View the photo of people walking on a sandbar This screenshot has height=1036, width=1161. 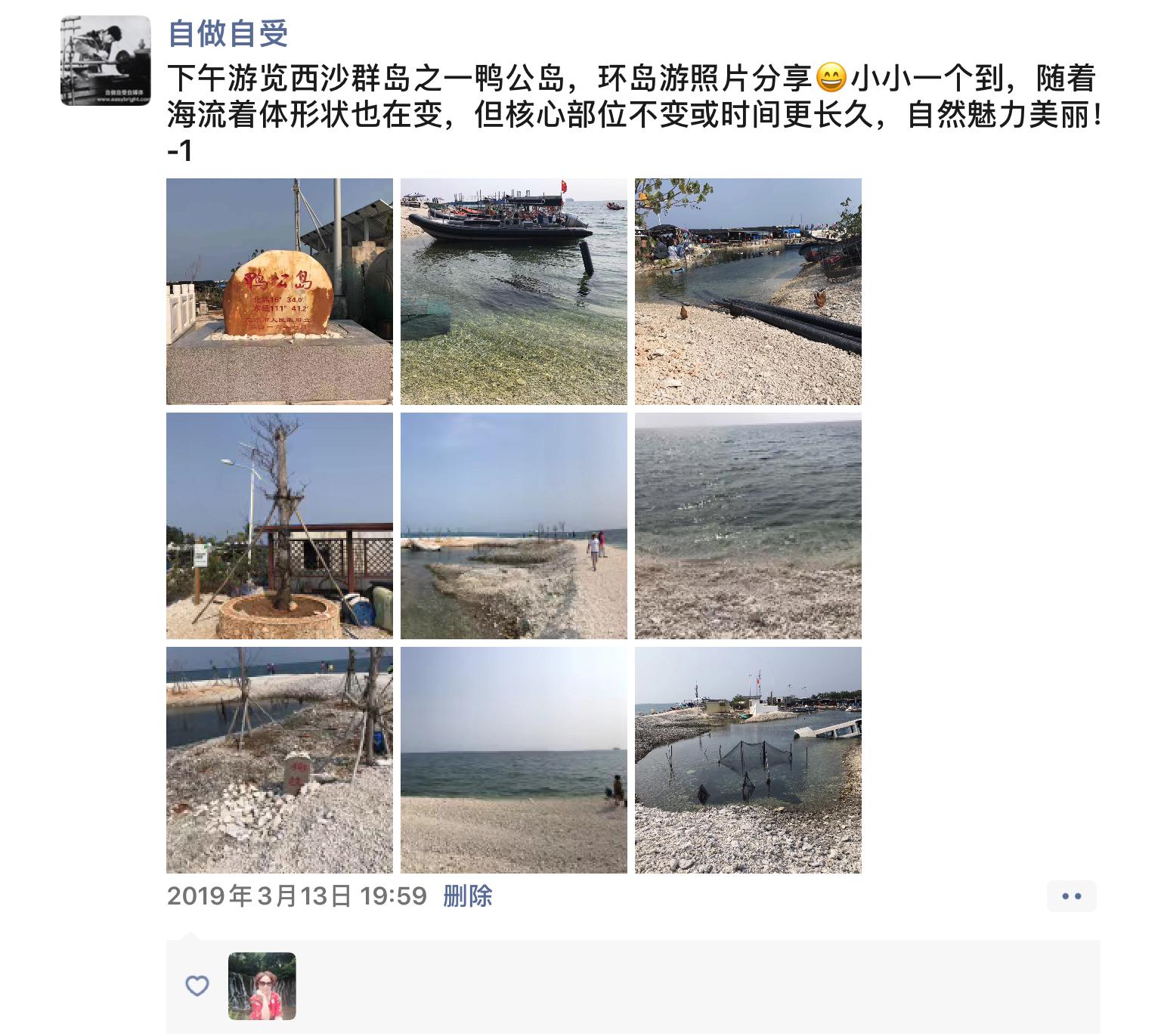514,526
